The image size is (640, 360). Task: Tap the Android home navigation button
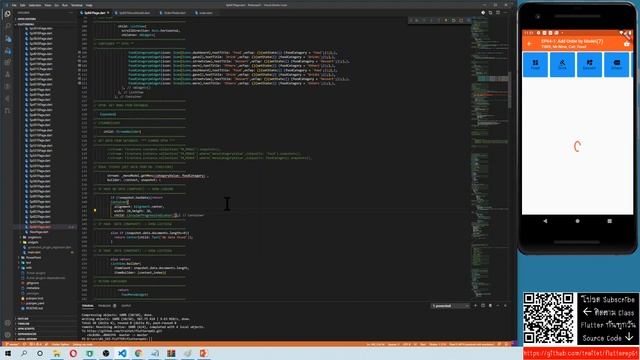tap(577, 221)
